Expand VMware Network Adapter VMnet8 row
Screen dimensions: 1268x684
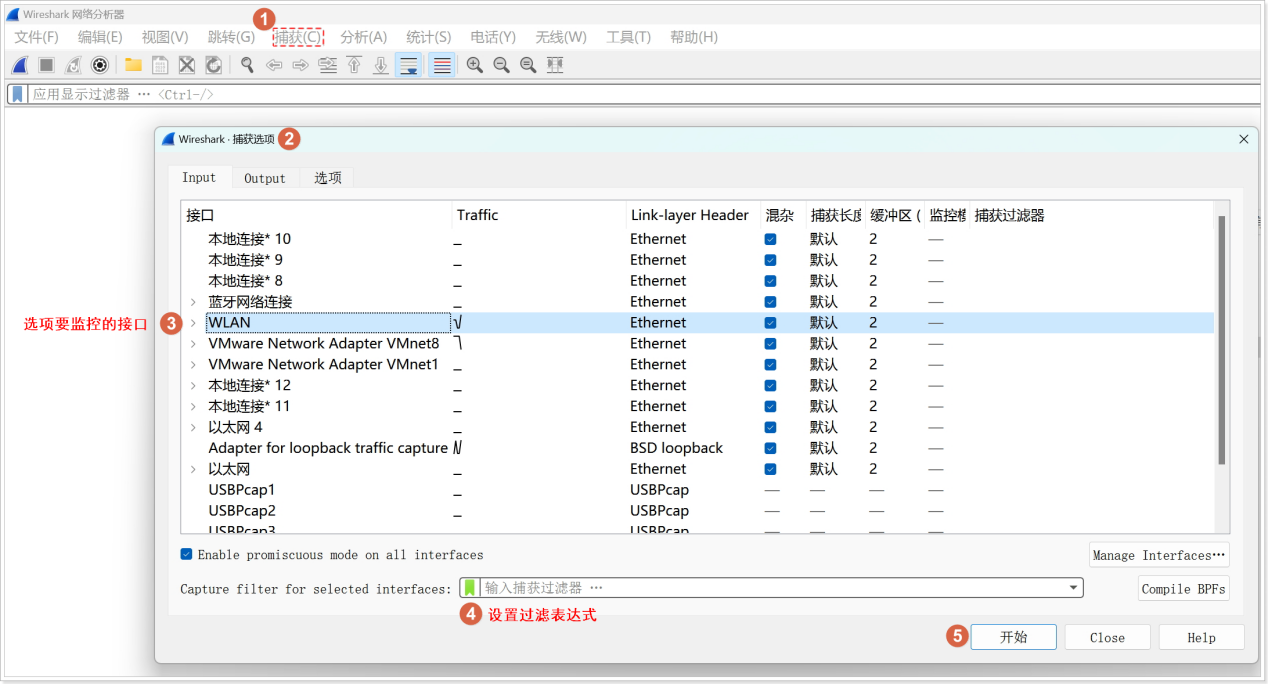click(x=193, y=344)
